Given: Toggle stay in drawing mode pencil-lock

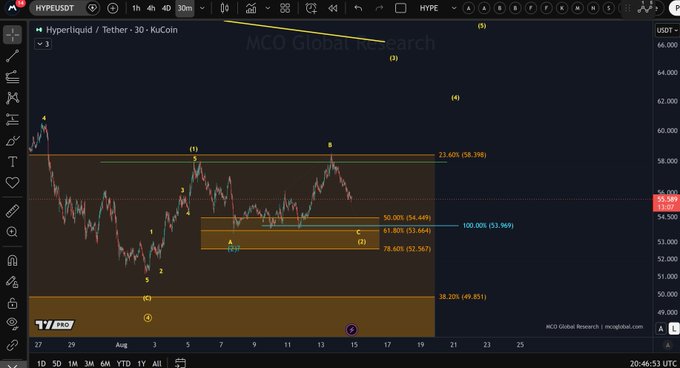Looking at the screenshot, I should pos(13,282).
